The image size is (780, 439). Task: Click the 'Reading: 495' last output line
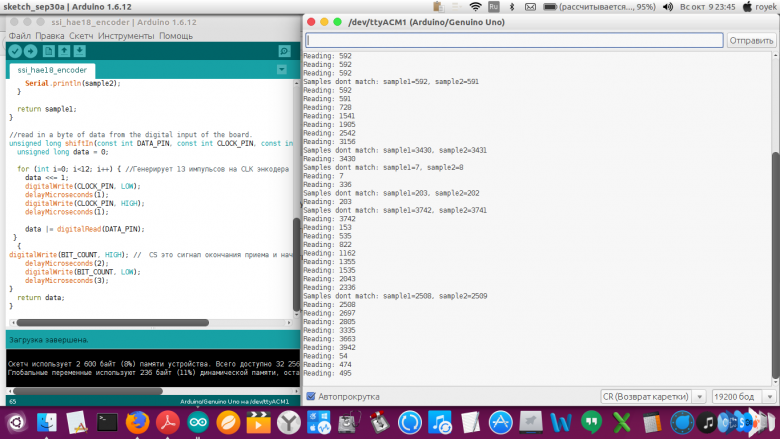coord(327,373)
